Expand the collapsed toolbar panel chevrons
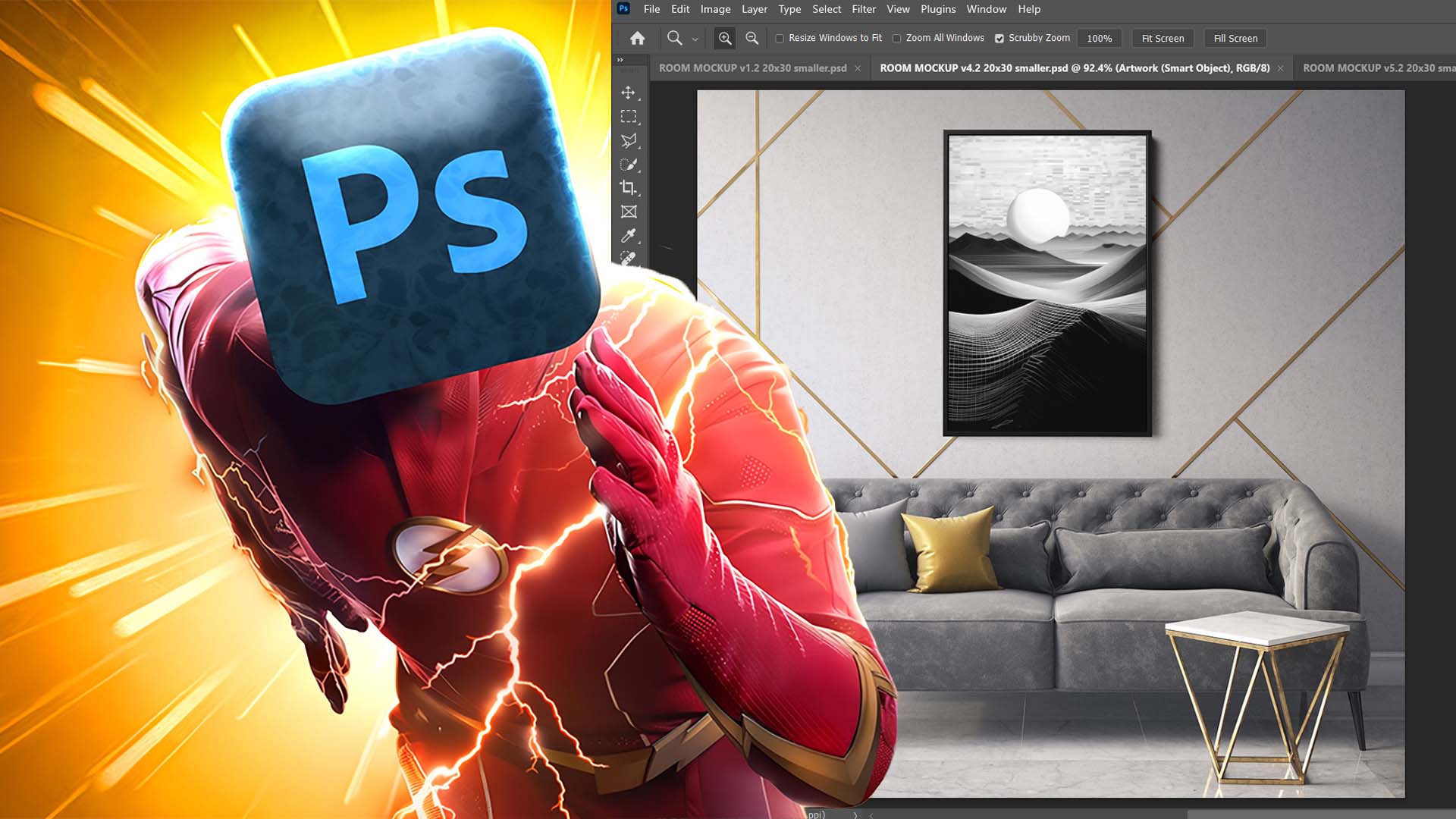The height and width of the screenshot is (819, 1456). click(x=620, y=58)
